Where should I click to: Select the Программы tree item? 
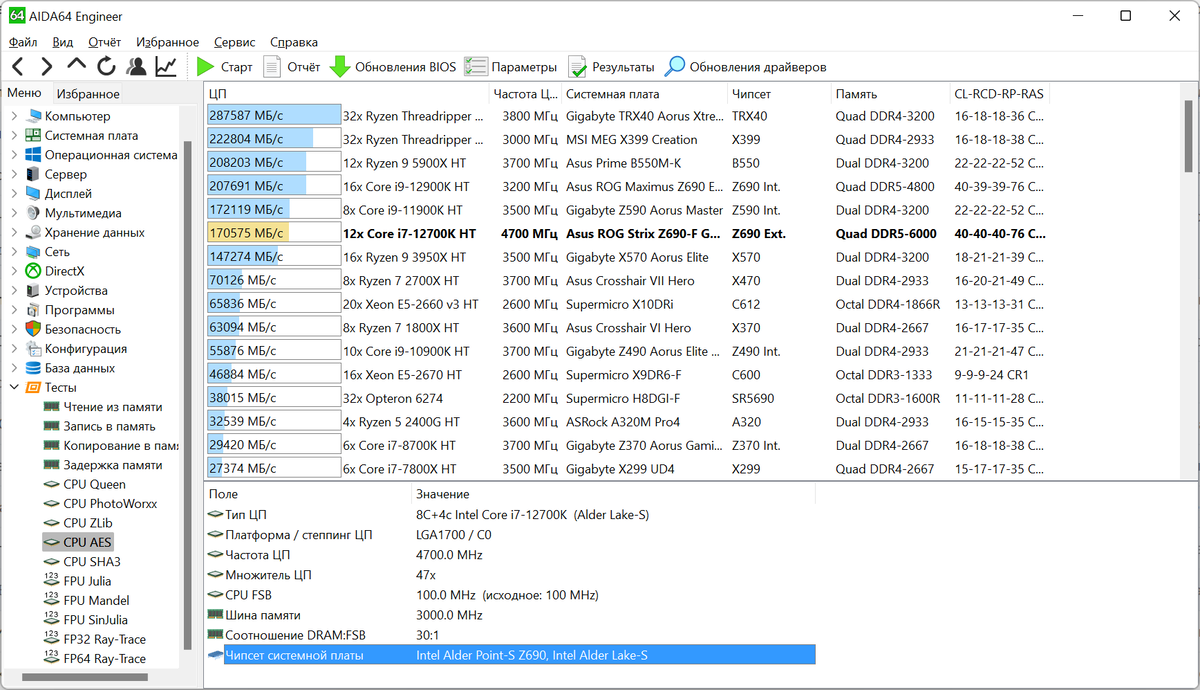[80, 310]
